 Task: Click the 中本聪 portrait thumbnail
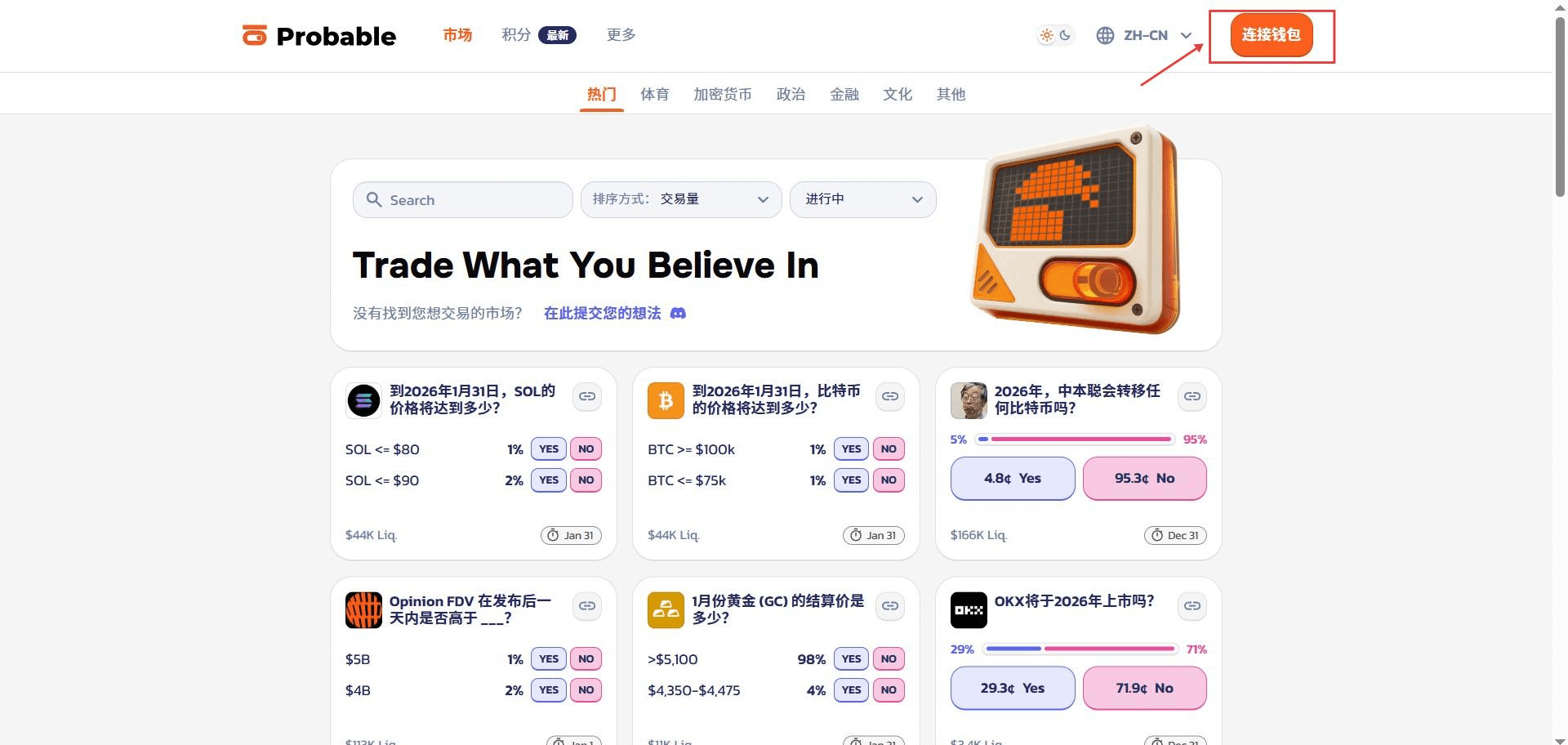[x=969, y=400]
